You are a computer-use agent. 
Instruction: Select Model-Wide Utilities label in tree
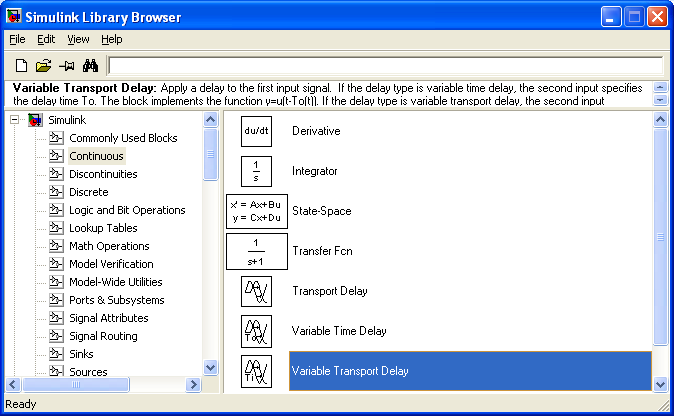pyautogui.click(x=116, y=282)
